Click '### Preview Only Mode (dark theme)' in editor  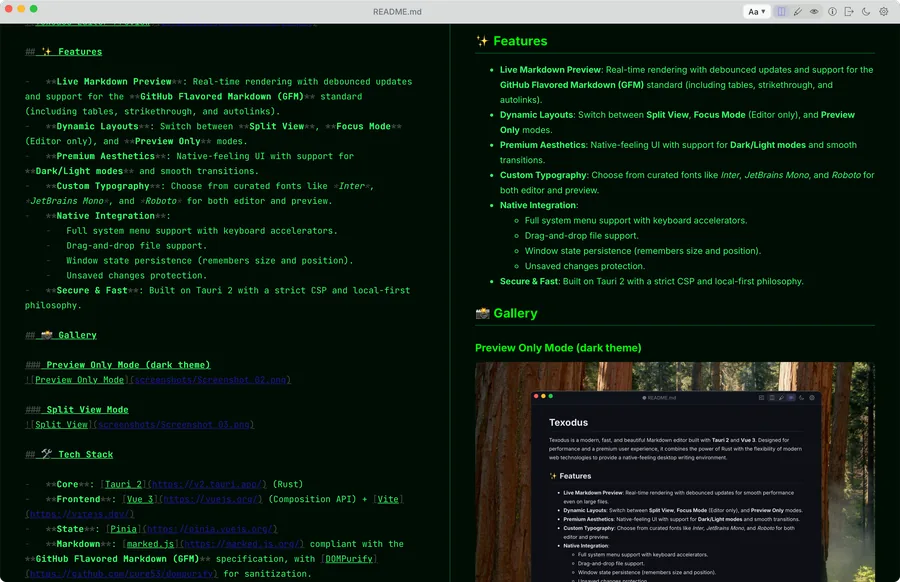tap(118, 365)
